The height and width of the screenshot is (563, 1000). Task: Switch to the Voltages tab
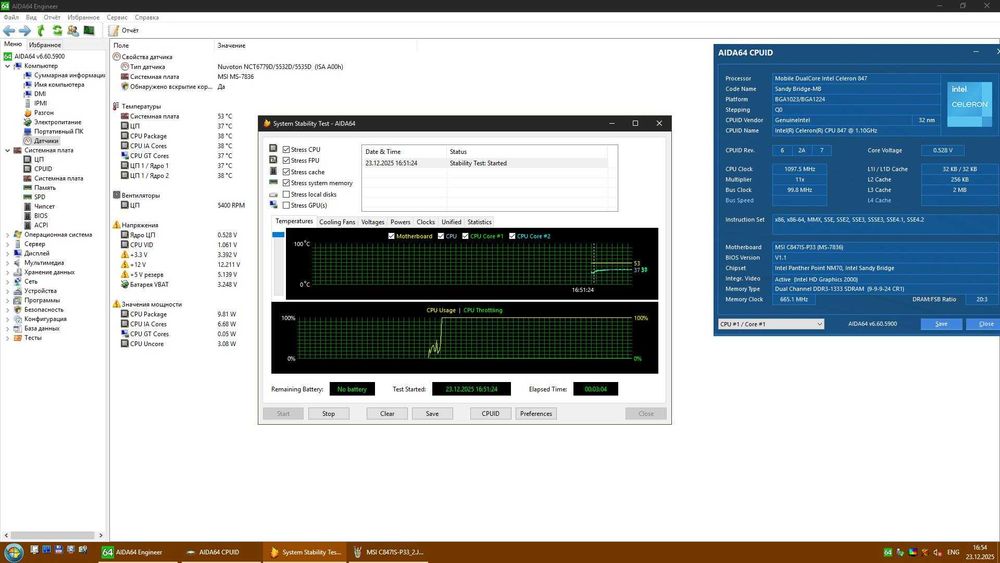[x=372, y=222]
